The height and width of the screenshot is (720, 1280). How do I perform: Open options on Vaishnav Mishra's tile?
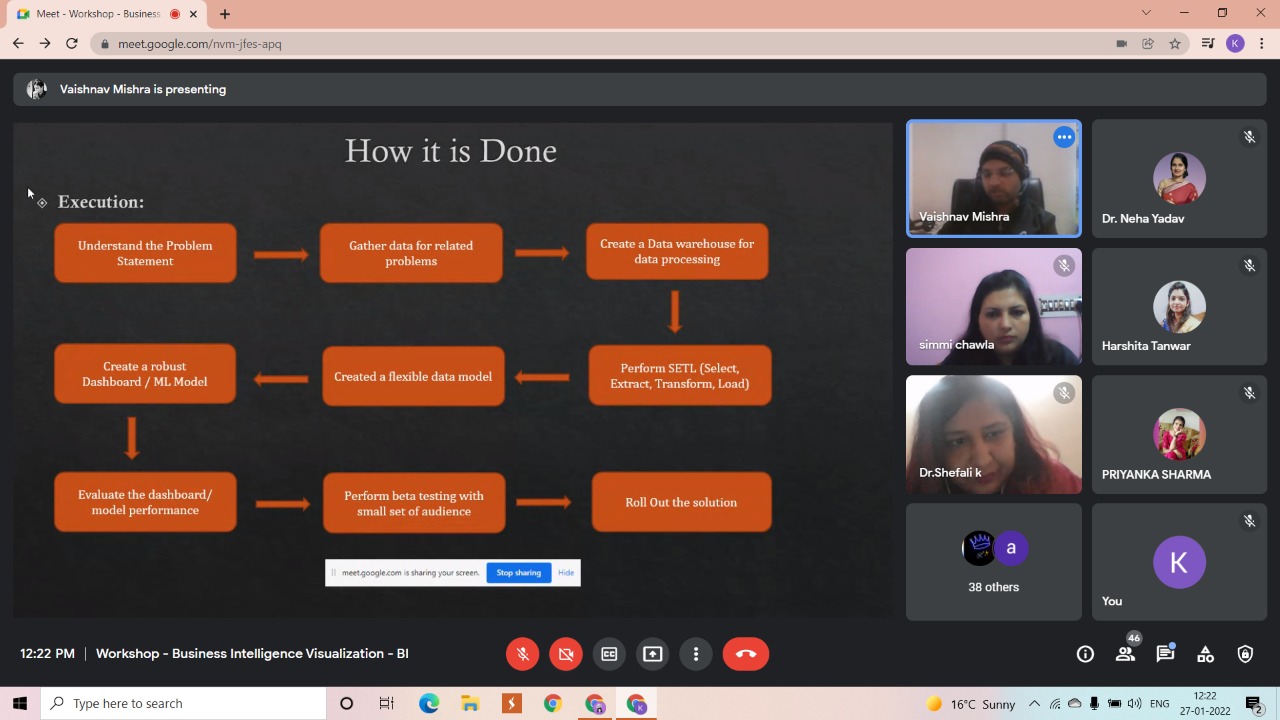pos(1064,138)
